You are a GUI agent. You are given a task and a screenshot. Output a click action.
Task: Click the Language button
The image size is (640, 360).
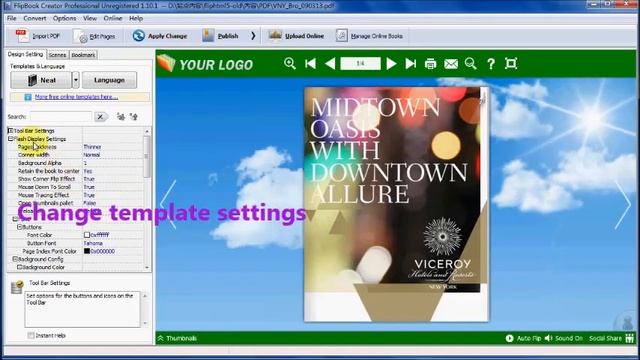point(109,80)
